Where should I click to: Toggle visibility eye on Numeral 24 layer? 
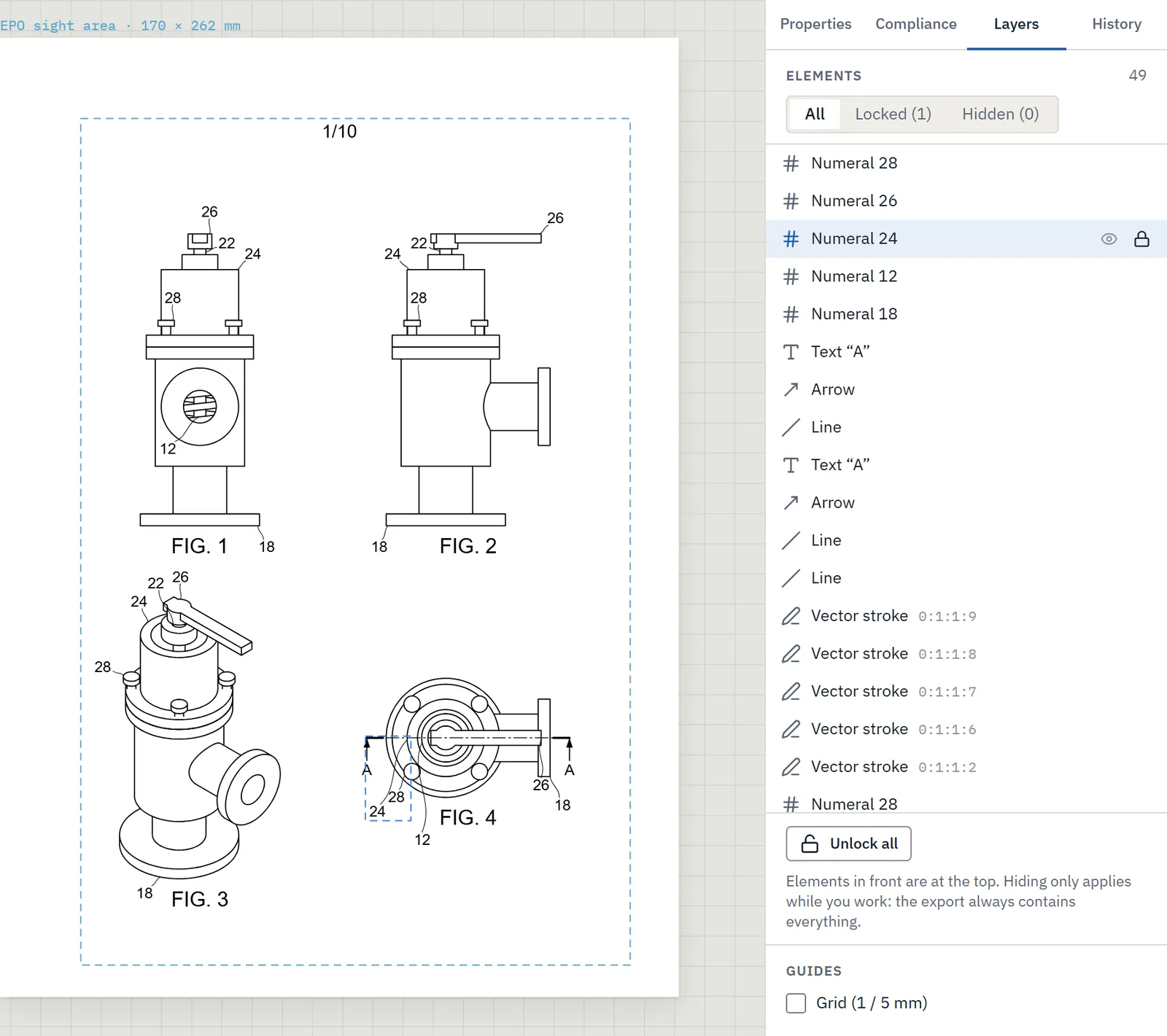pyautogui.click(x=1109, y=239)
